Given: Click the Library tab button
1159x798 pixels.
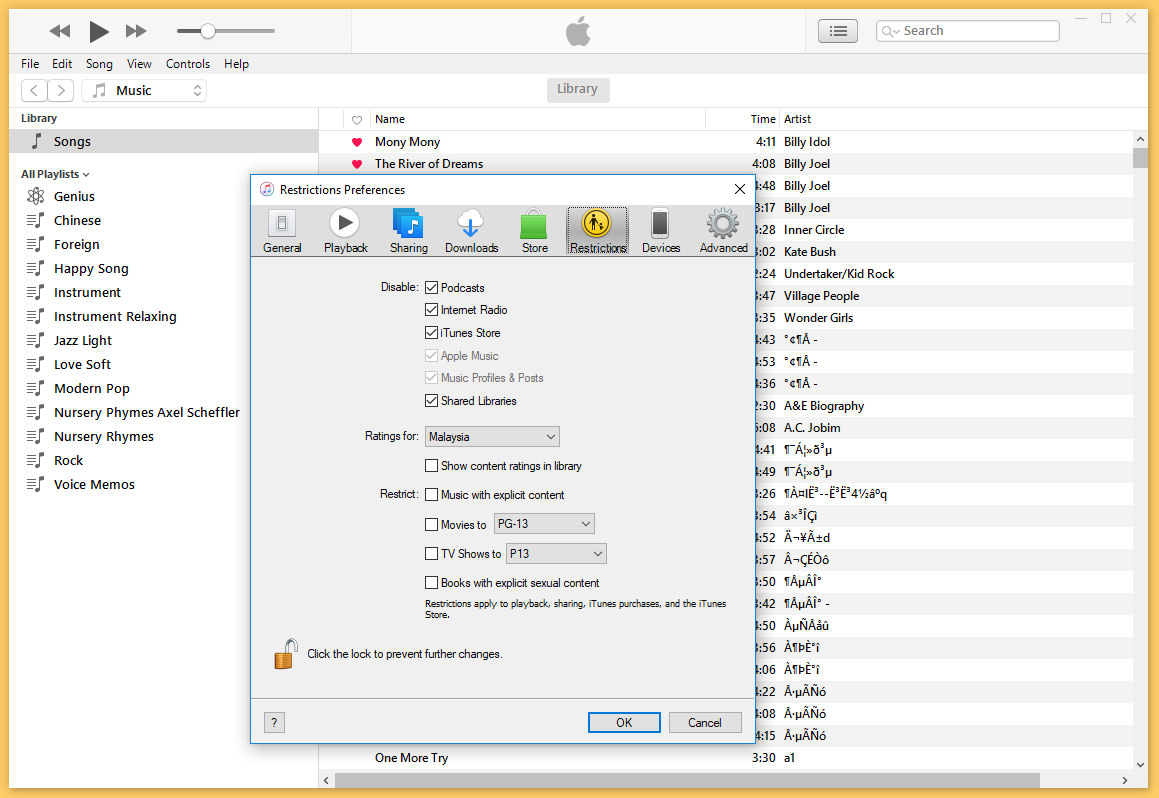Looking at the screenshot, I should (x=578, y=89).
